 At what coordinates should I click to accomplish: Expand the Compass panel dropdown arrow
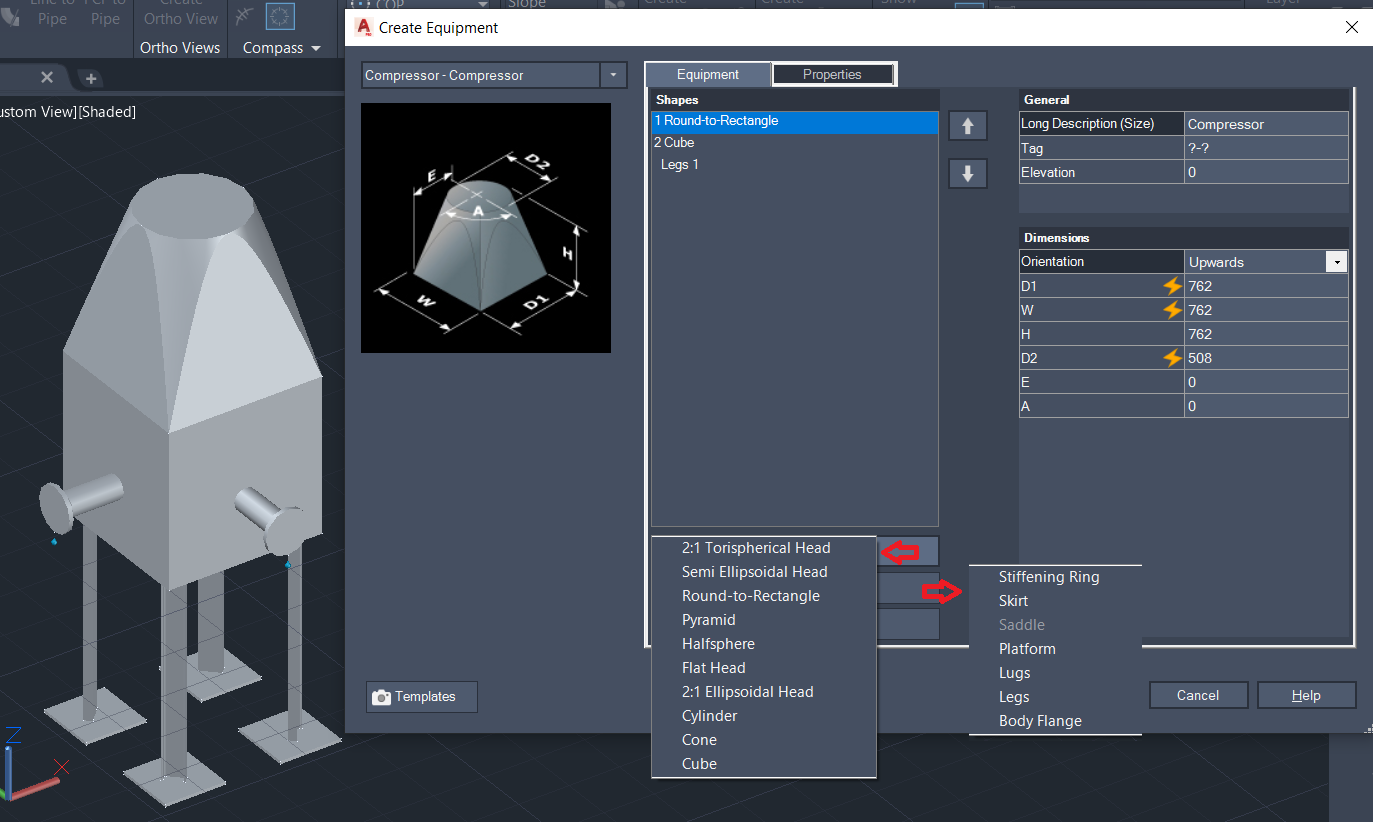316,48
